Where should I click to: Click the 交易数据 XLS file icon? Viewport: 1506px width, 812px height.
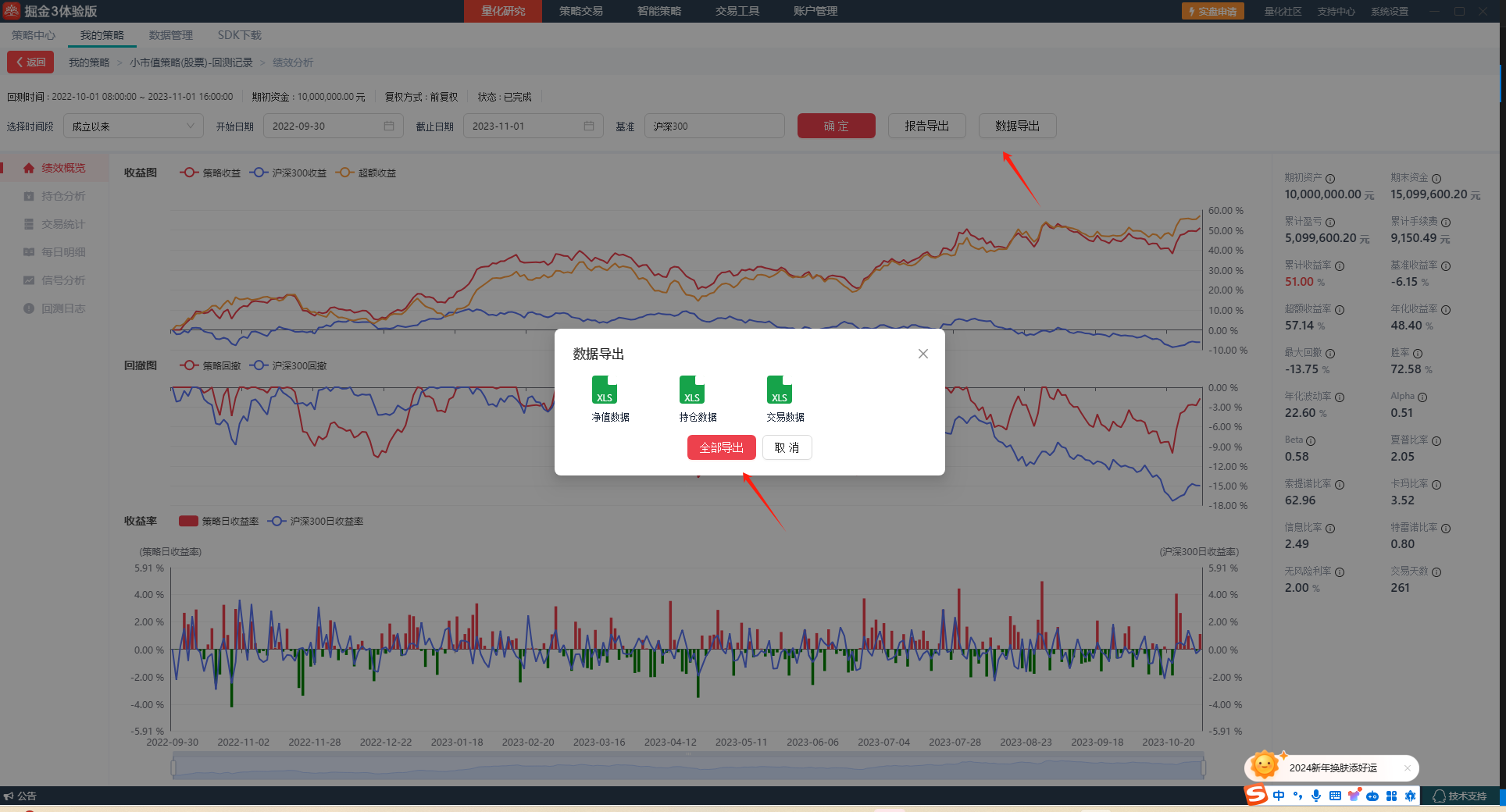[x=779, y=390]
